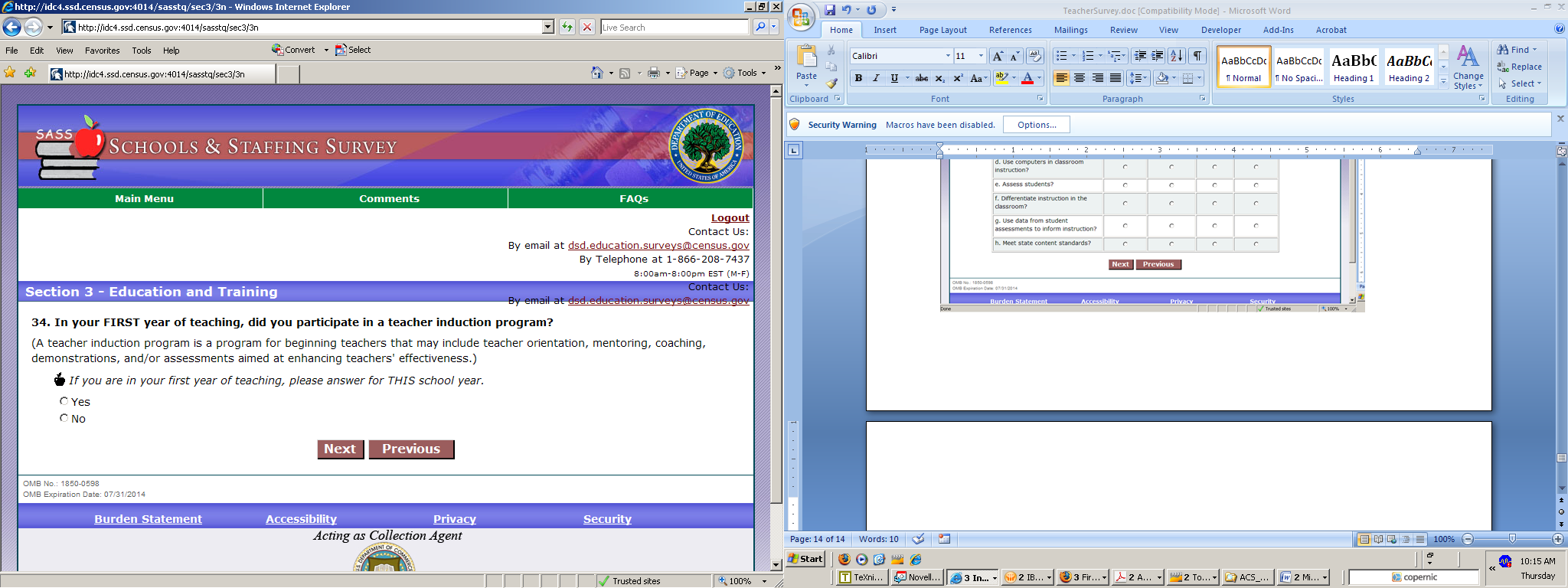
Task: Expand the Word Styles gallery More arrow
Action: 1443,82
